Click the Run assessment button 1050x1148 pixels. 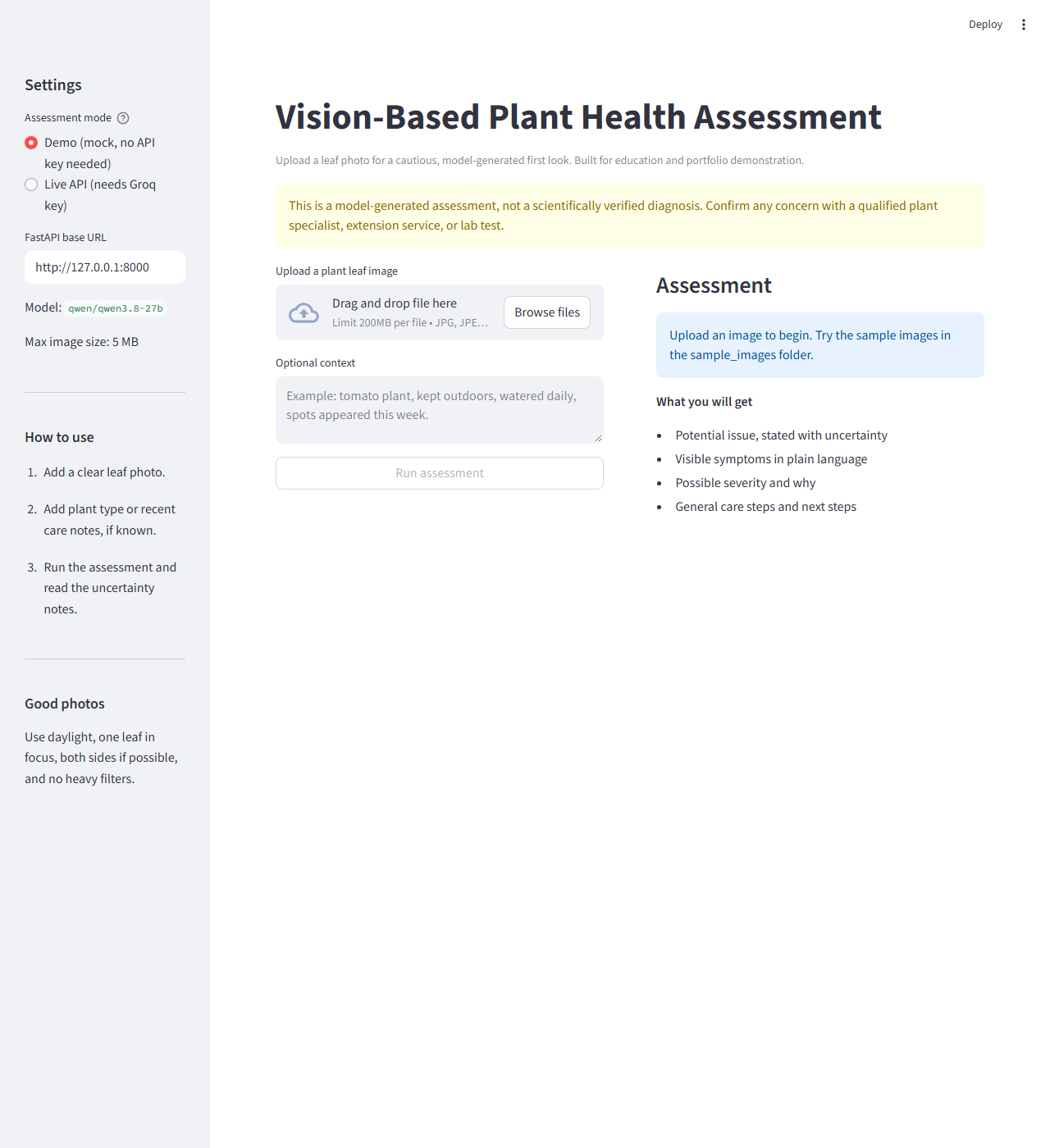[440, 473]
